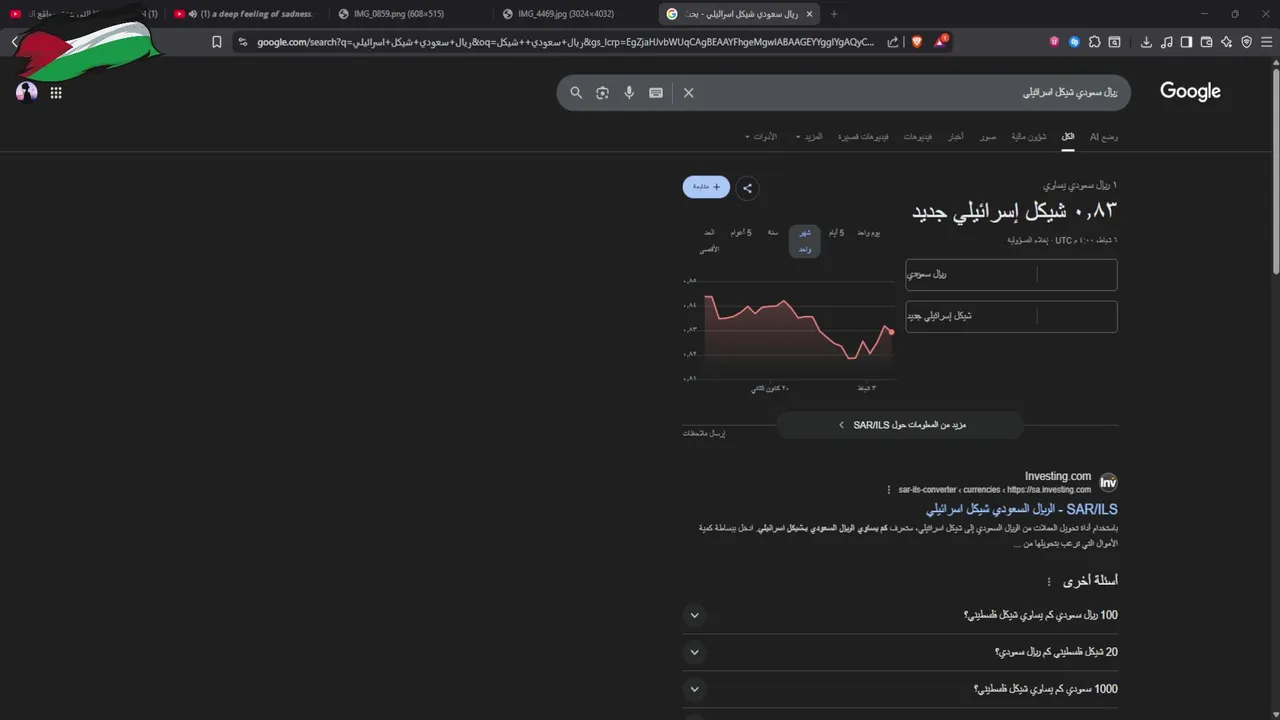Click the magnifier search icon in search box
This screenshot has height=720, width=1280.
tap(576, 92)
